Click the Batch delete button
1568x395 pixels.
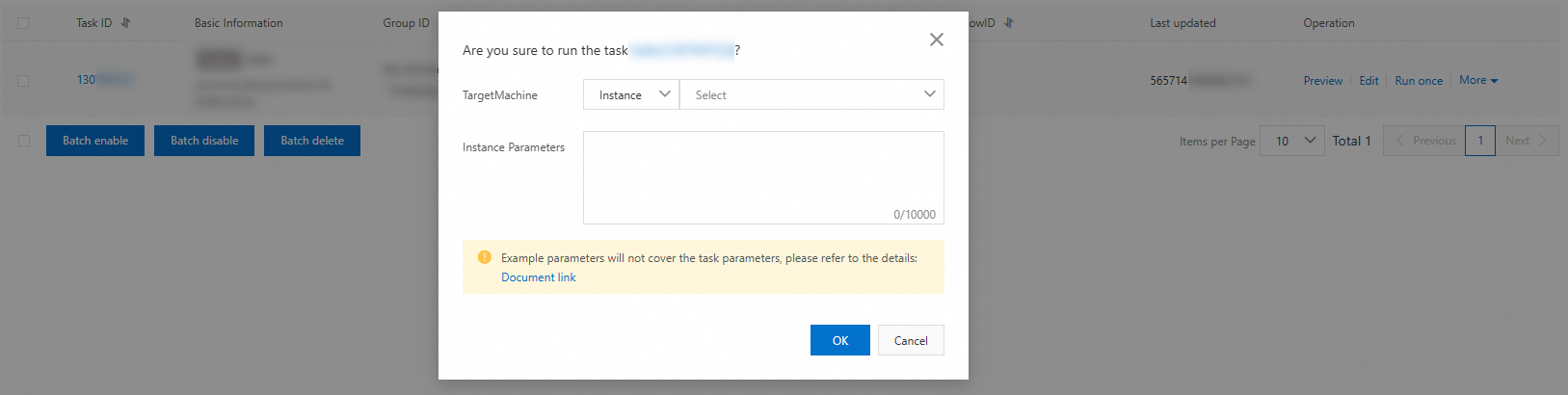pos(312,141)
